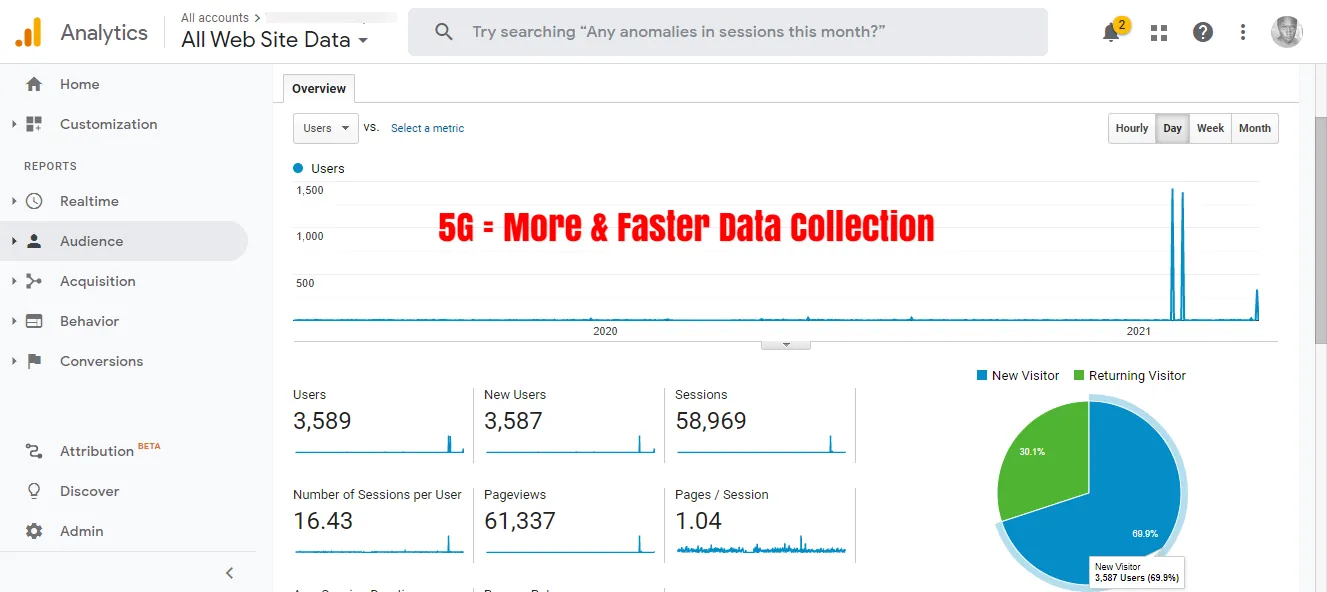Screen dimensions: 1327x592
Task: Click the Google apps grid icon
Action: click(1158, 31)
